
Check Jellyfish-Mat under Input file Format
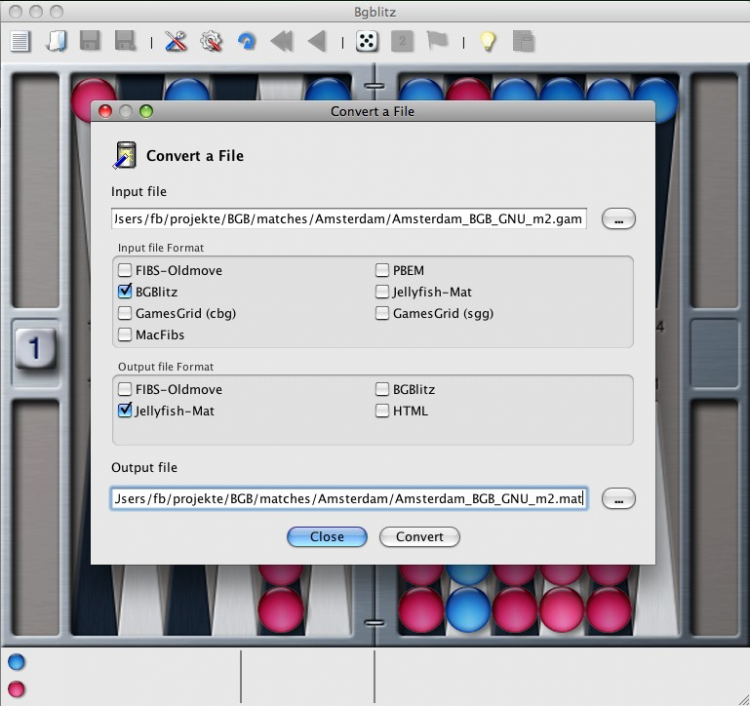382,291
